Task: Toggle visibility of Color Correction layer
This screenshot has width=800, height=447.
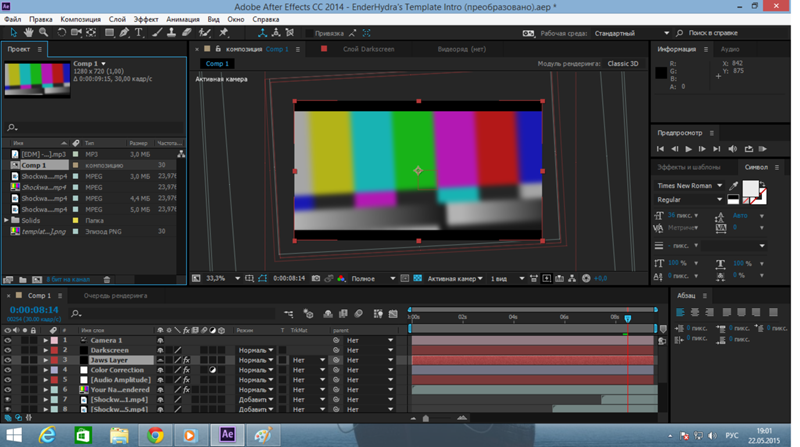Action: point(7,370)
